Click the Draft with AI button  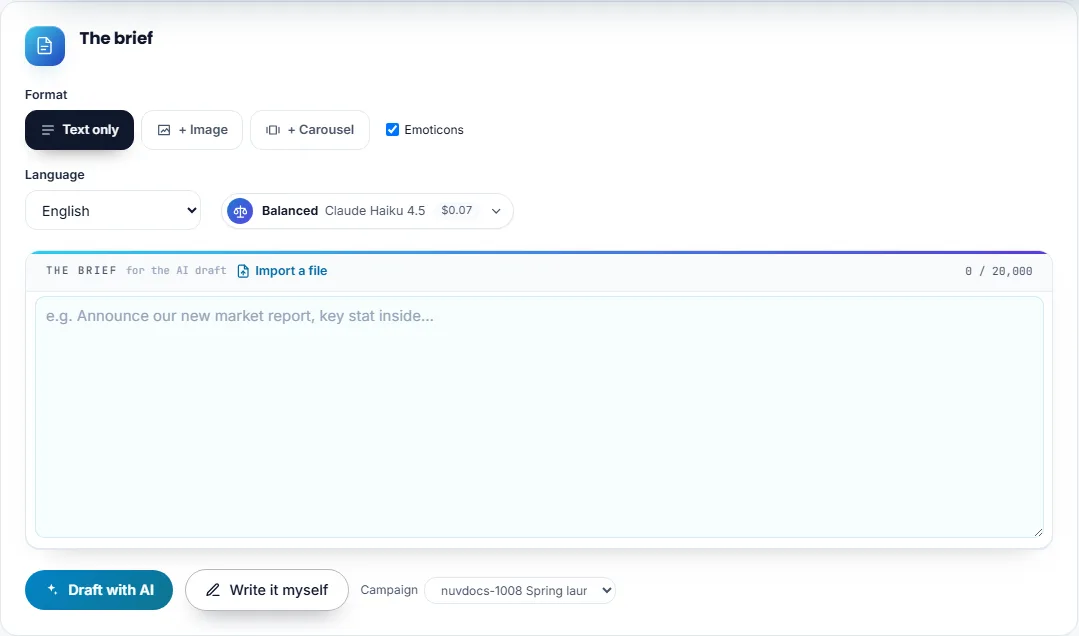tap(99, 590)
